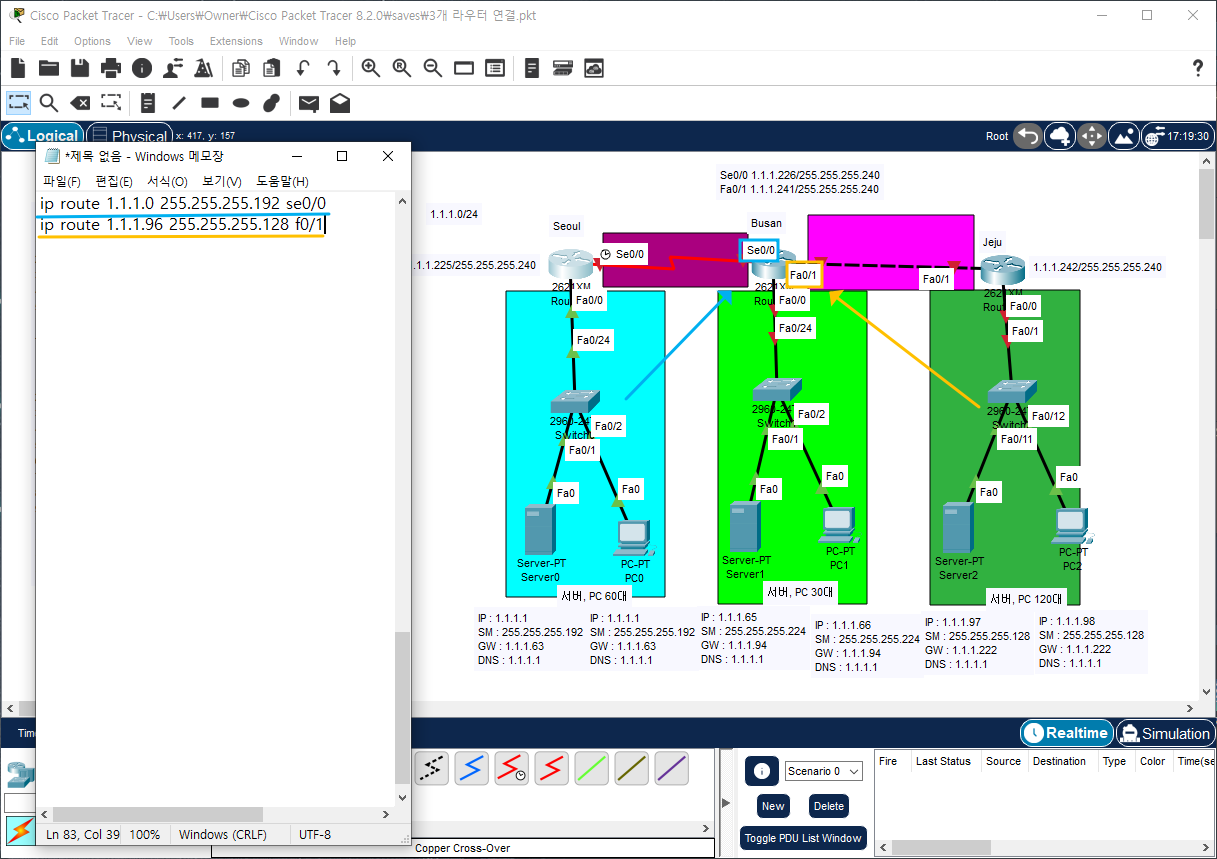
Task: Click the Server0 device
Action: pos(540,531)
